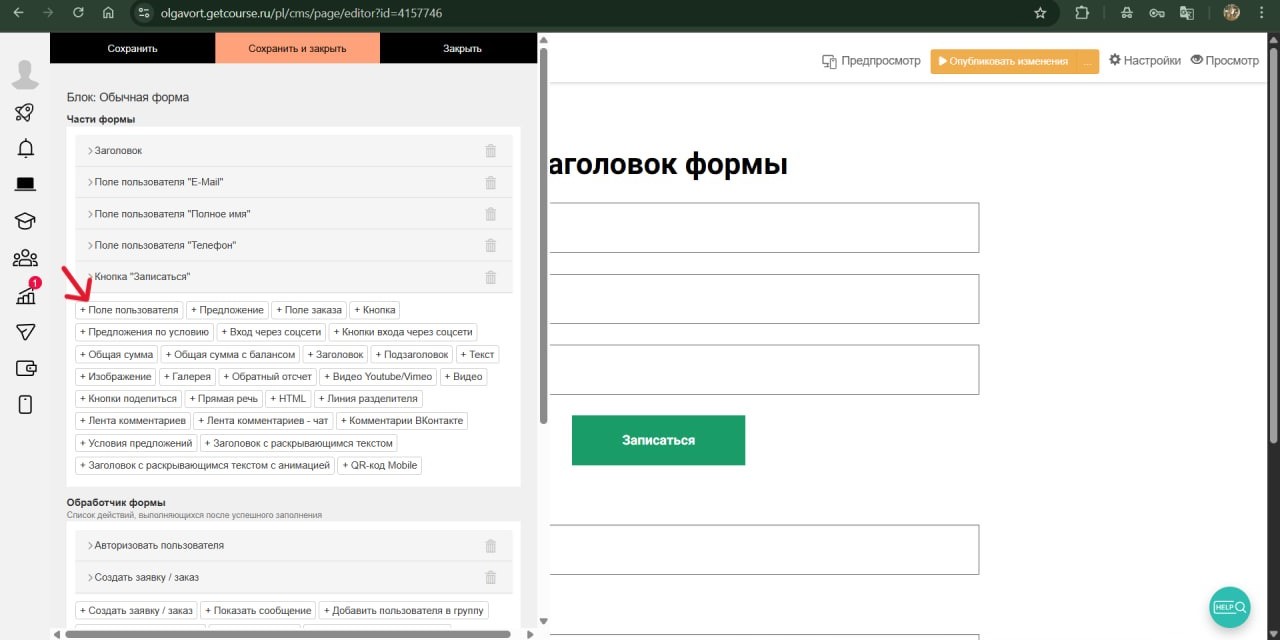Open "Просмотр" with the eye icon
Screen dimensions: 1280x640
pyautogui.click(x=1224, y=60)
